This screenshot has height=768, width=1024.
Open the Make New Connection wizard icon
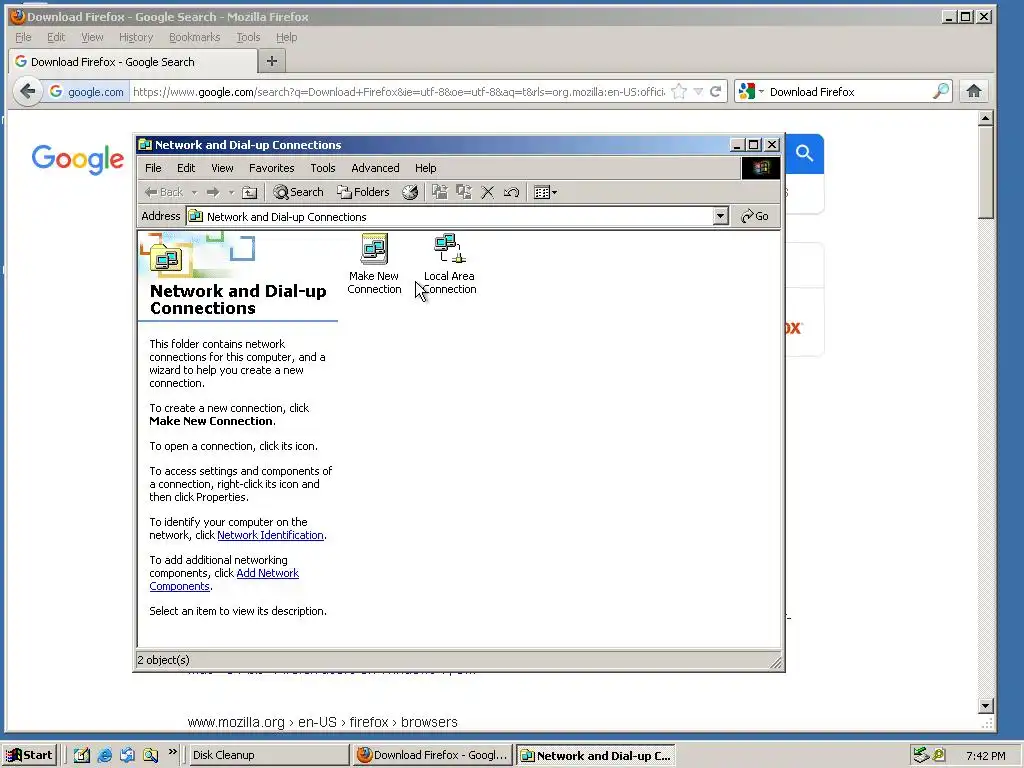tap(374, 263)
